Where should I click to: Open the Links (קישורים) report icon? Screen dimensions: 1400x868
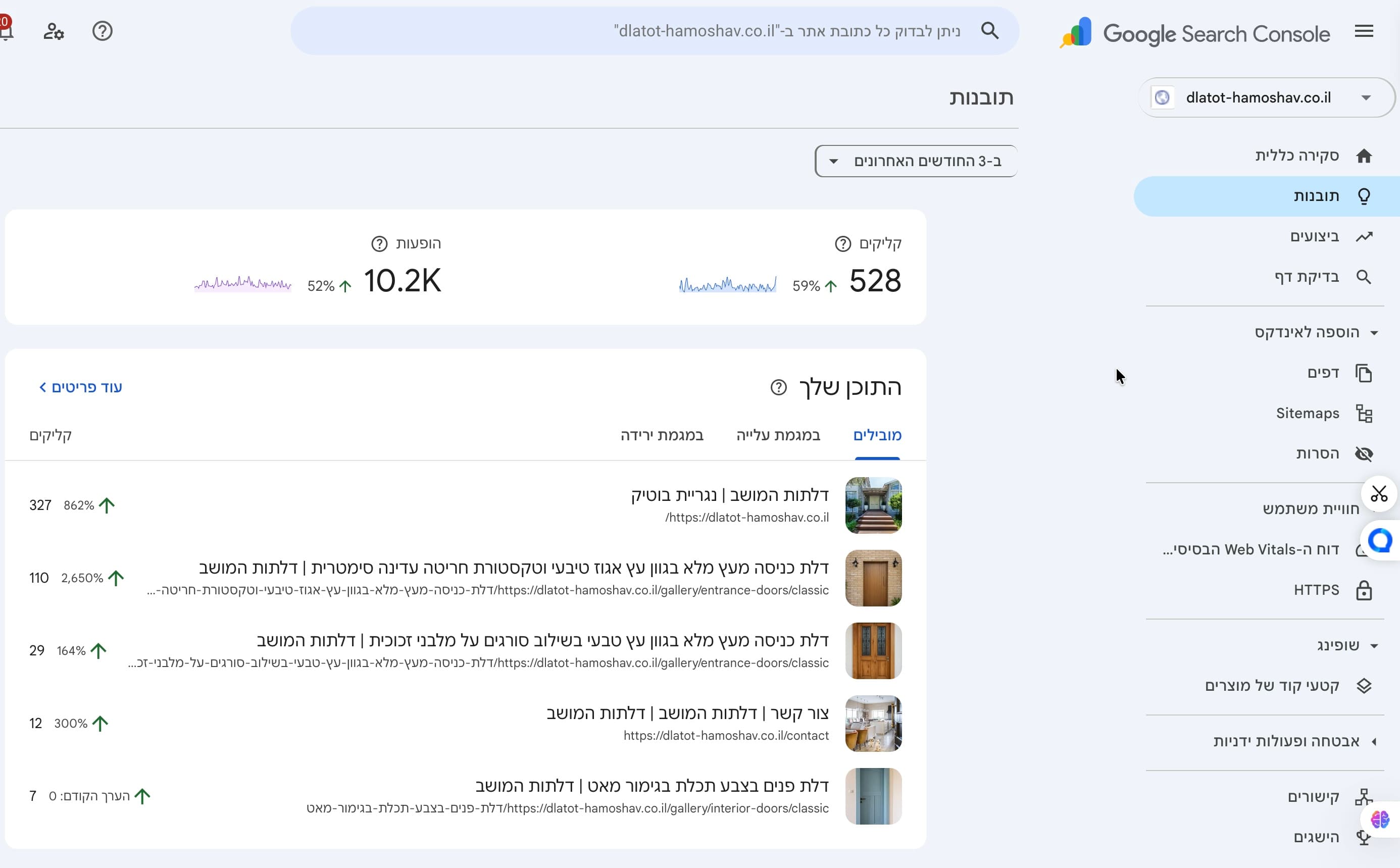[x=1365, y=796]
